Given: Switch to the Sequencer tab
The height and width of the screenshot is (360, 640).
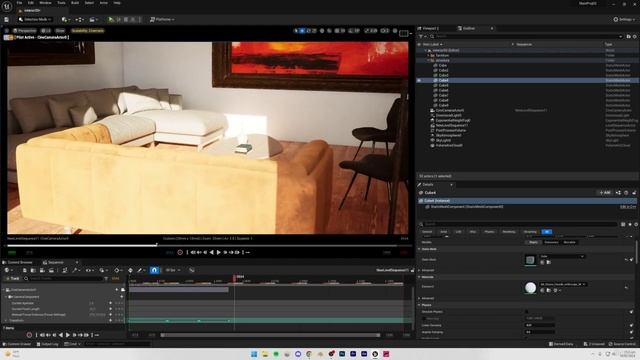Looking at the screenshot, I should coord(56,262).
